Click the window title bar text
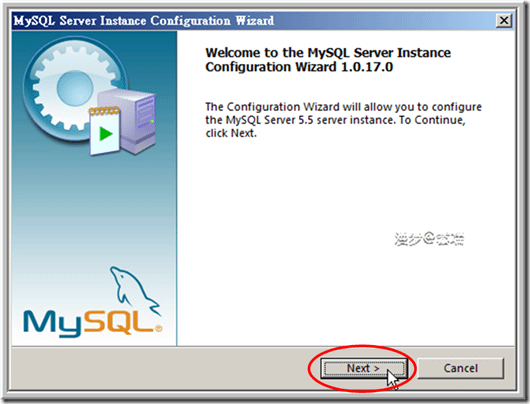The height and width of the screenshot is (404, 530). click(x=144, y=21)
